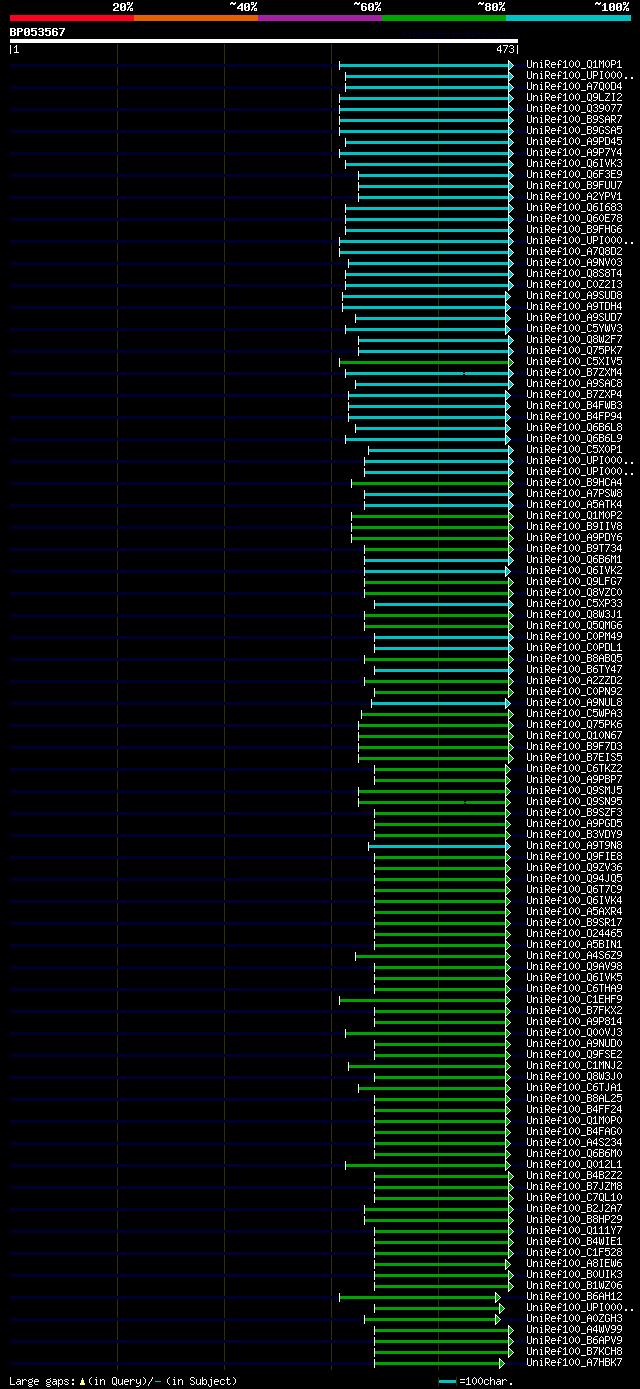Click UniRef100_Q8S8T4 label
Viewport: 640px width, 1389px height.
pos(574,274)
